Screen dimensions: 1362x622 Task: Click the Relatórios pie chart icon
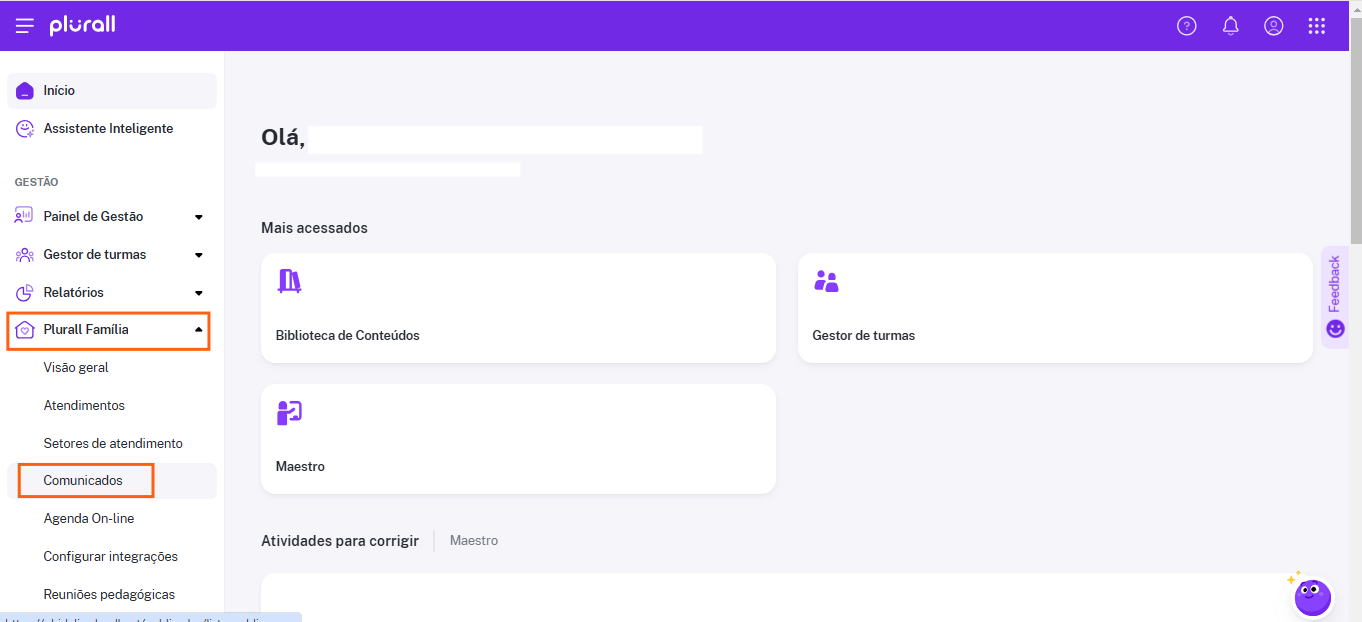click(x=25, y=293)
